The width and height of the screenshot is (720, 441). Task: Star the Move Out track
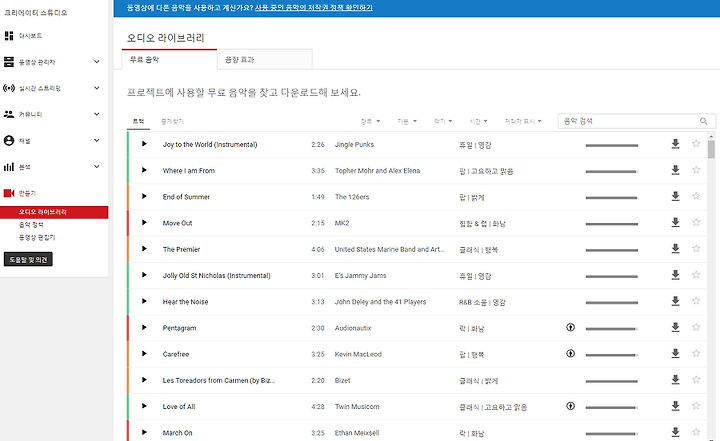pyautogui.click(x=696, y=222)
